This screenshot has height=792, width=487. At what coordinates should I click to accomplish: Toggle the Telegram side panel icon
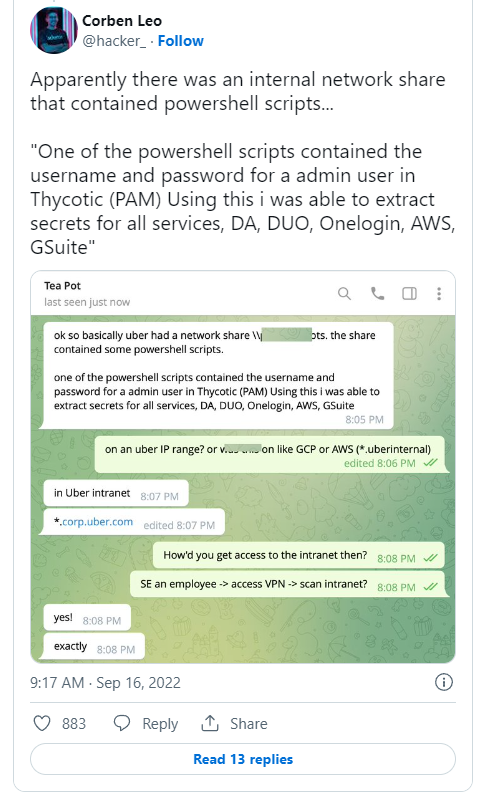click(x=409, y=293)
